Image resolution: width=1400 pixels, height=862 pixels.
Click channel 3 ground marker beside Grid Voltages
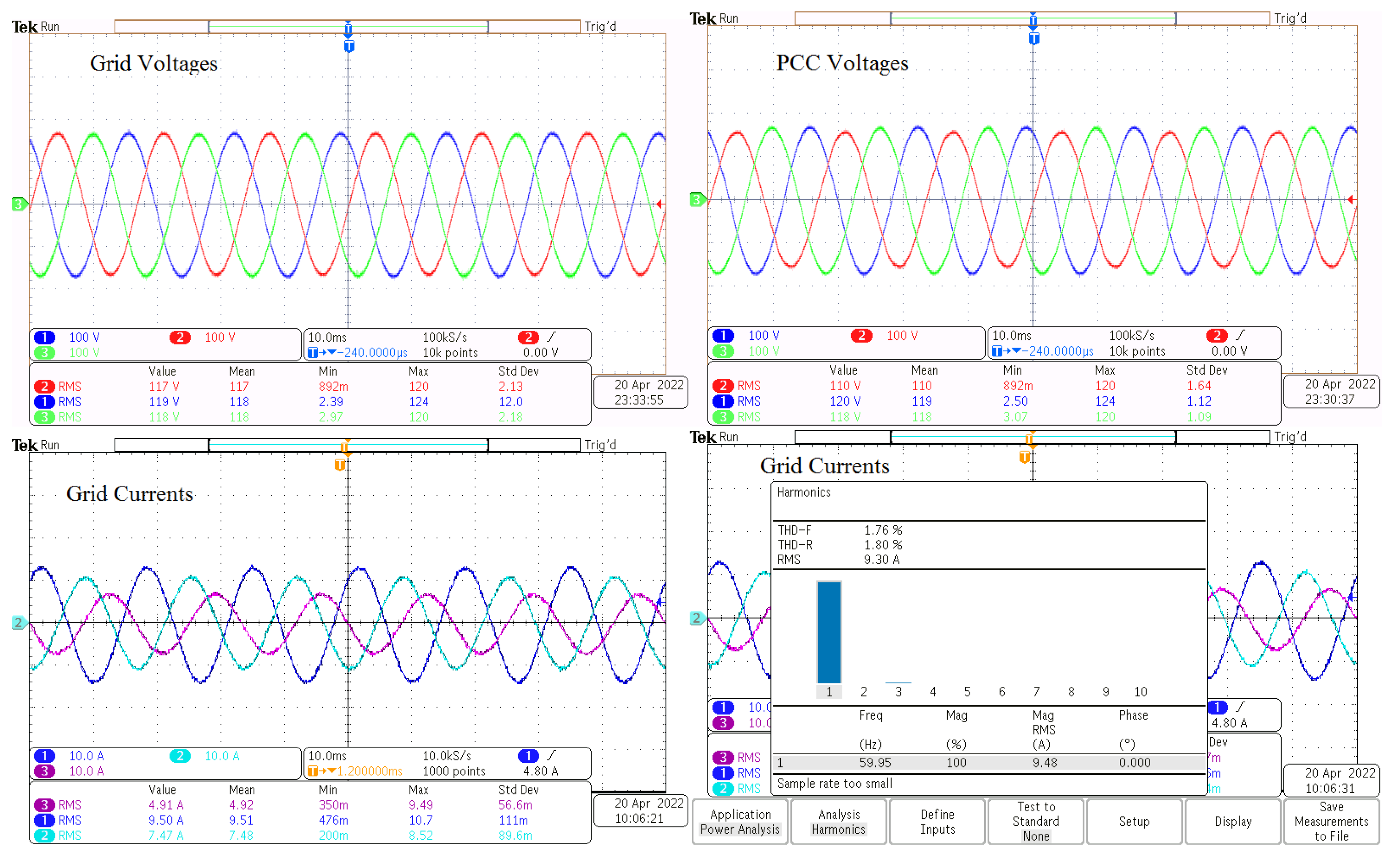18,204
